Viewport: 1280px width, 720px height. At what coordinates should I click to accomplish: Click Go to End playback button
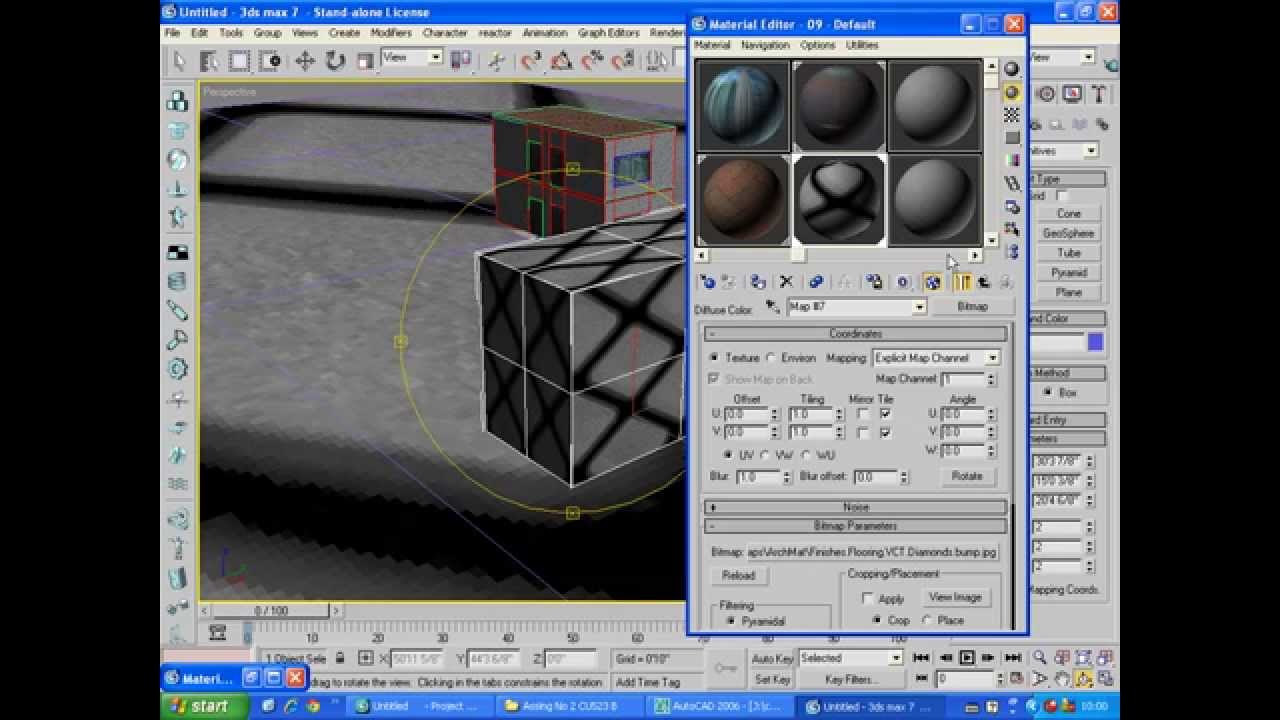coord(1013,657)
